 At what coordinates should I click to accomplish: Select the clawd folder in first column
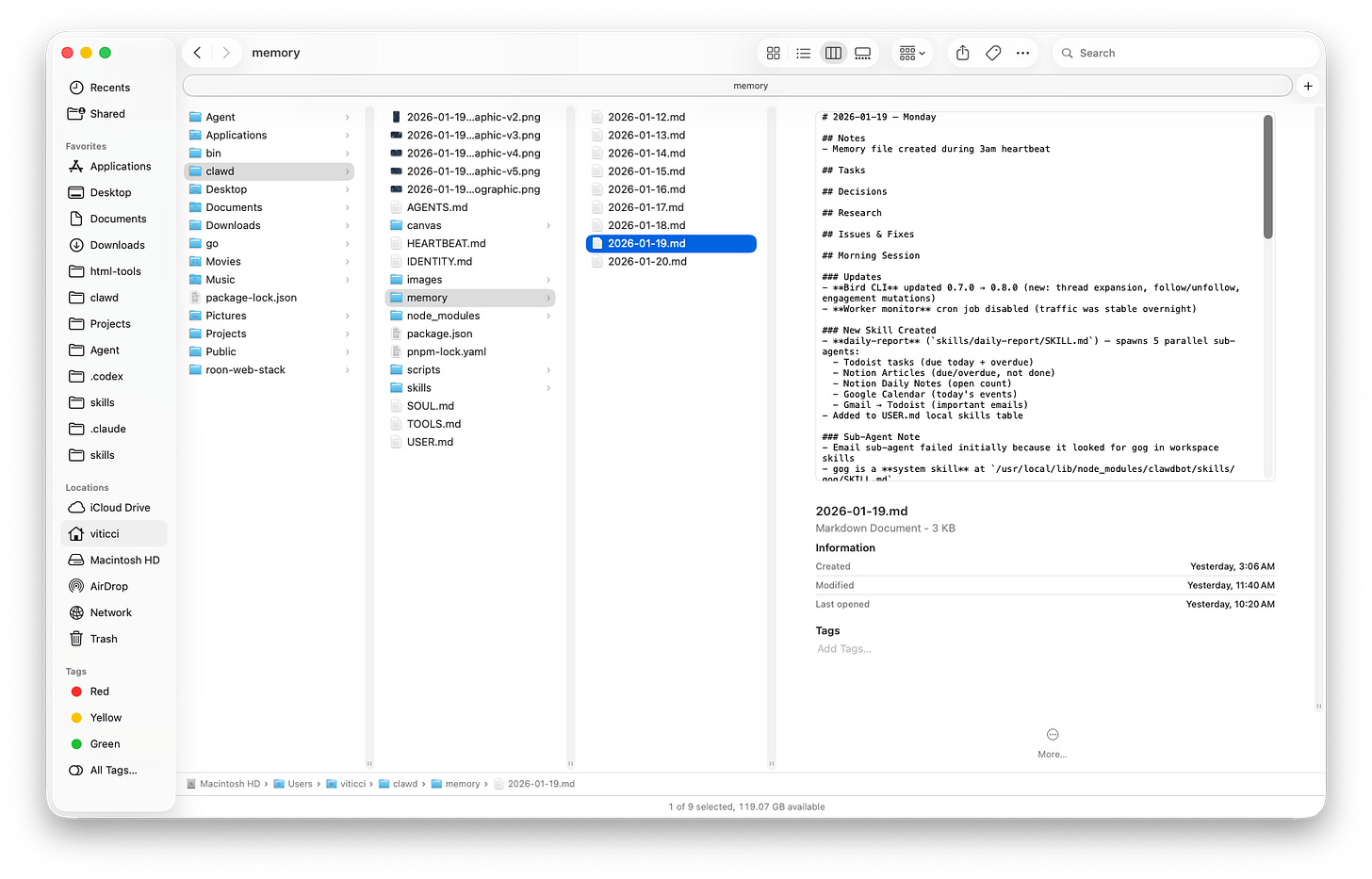click(269, 171)
